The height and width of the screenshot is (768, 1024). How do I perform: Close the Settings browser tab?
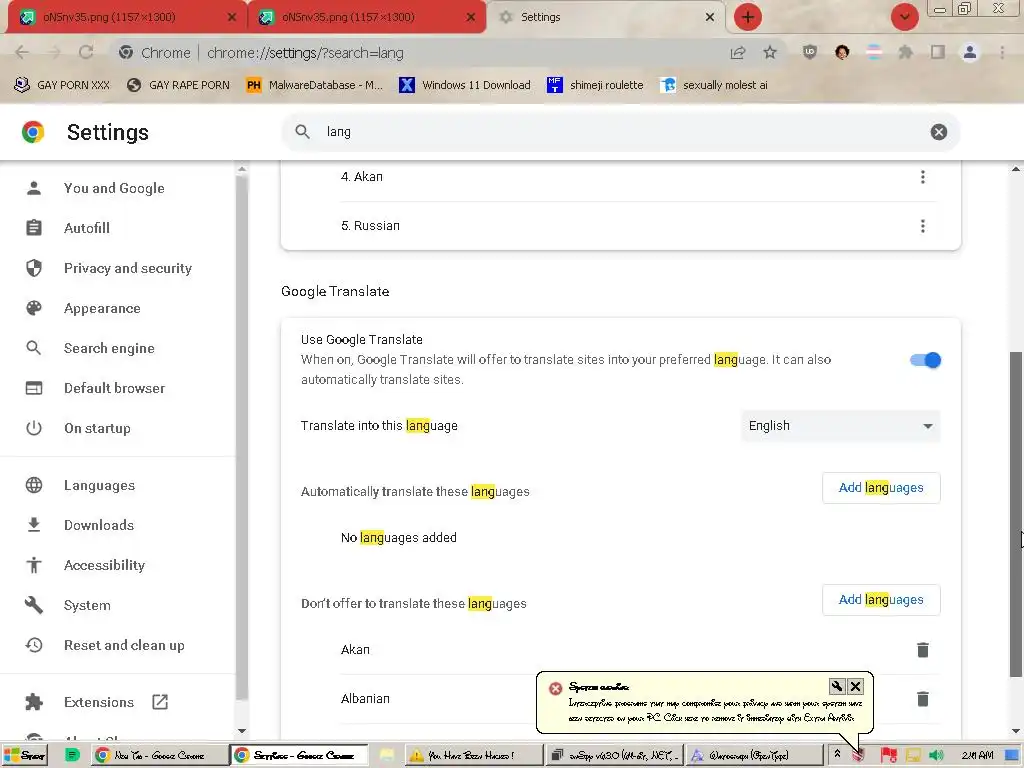click(x=710, y=17)
